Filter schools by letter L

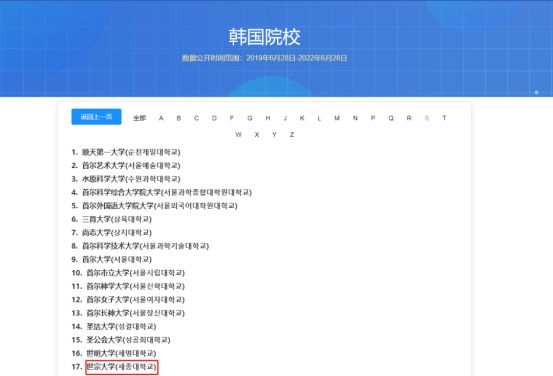(319, 118)
